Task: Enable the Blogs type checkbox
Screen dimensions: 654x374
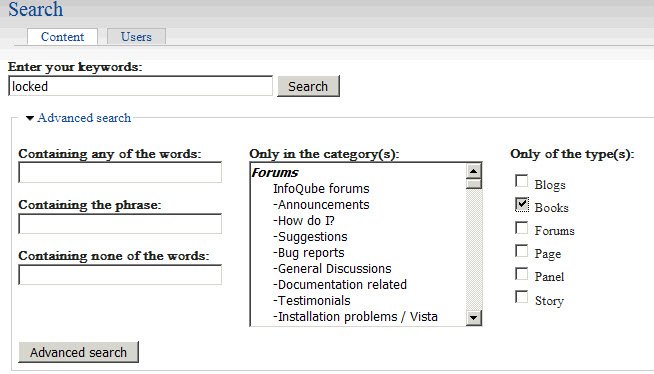Action: click(521, 181)
